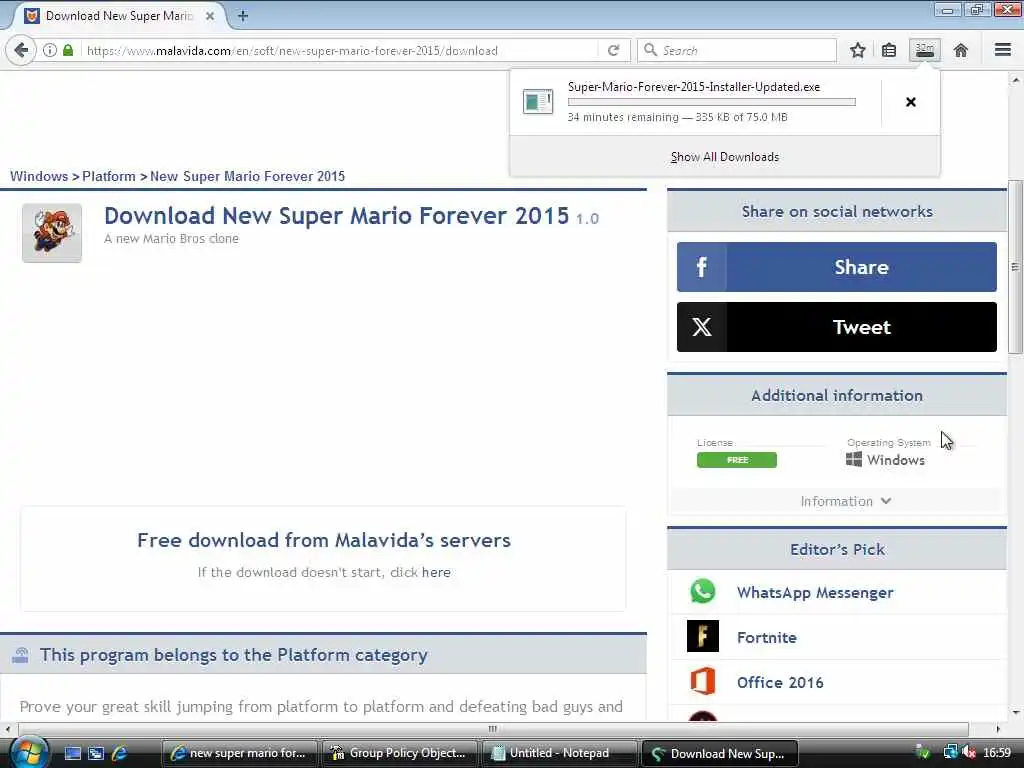The image size is (1024, 768).
Task: Click the vertical scrollbar thumb
Action: pyautogui.click(x=1015, y=267)
